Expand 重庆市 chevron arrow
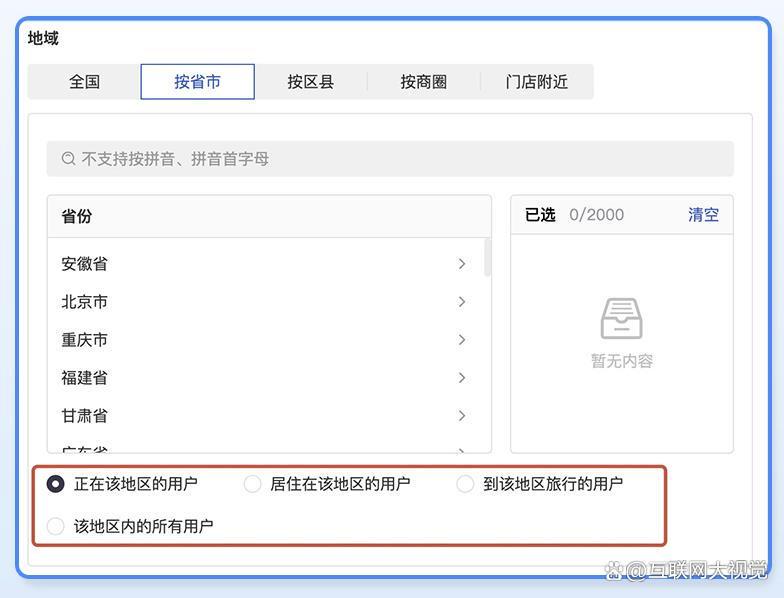784x598 pixels. [x=461, y=340]
